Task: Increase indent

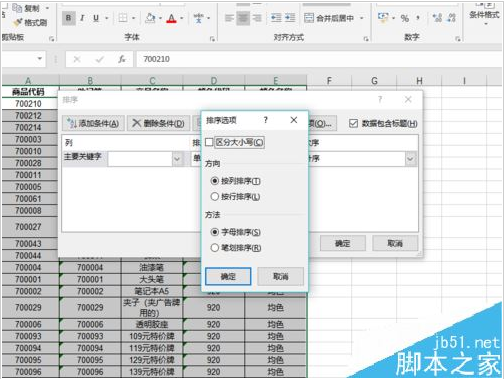Action: coord(290,18)
